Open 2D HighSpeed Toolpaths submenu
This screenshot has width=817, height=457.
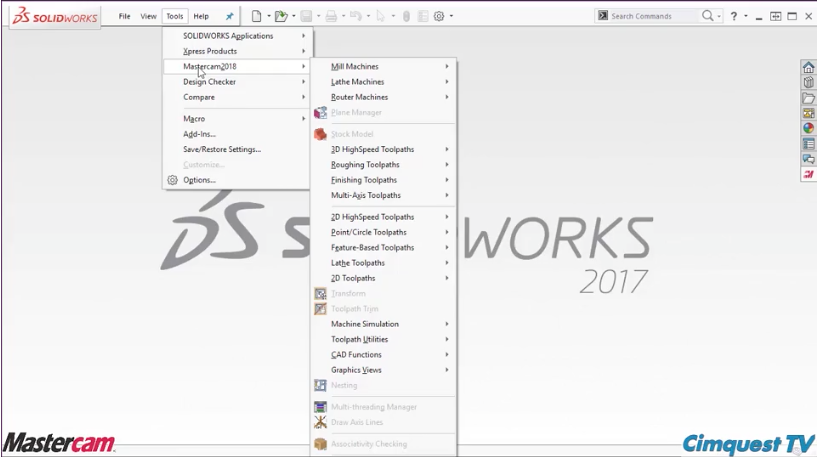tap(384, 217)
